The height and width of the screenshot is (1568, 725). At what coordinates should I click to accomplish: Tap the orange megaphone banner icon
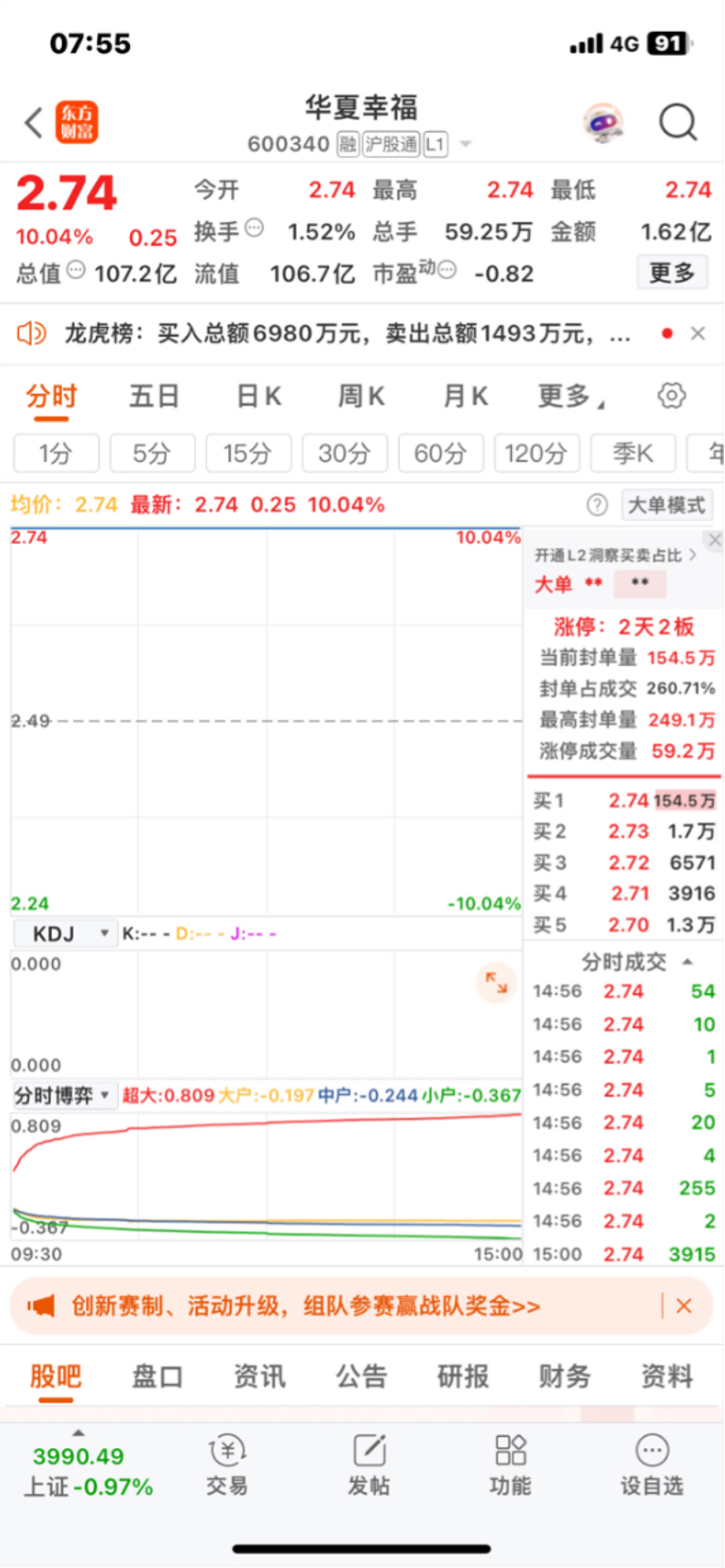pyautogui.click(x=41, y=1306)
